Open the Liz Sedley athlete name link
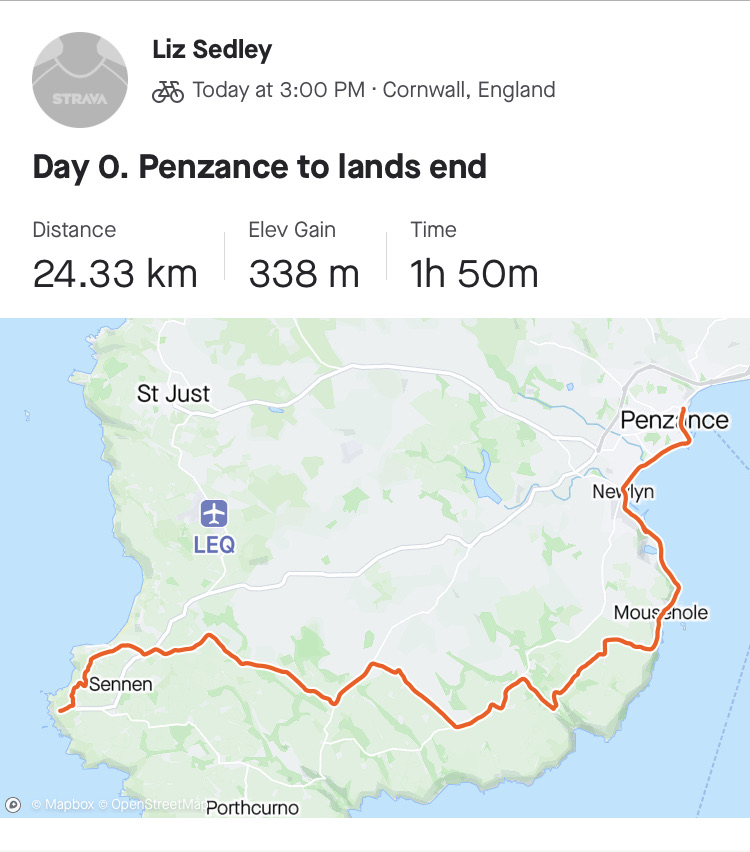The image size is (750, 852). pos(212,49)
